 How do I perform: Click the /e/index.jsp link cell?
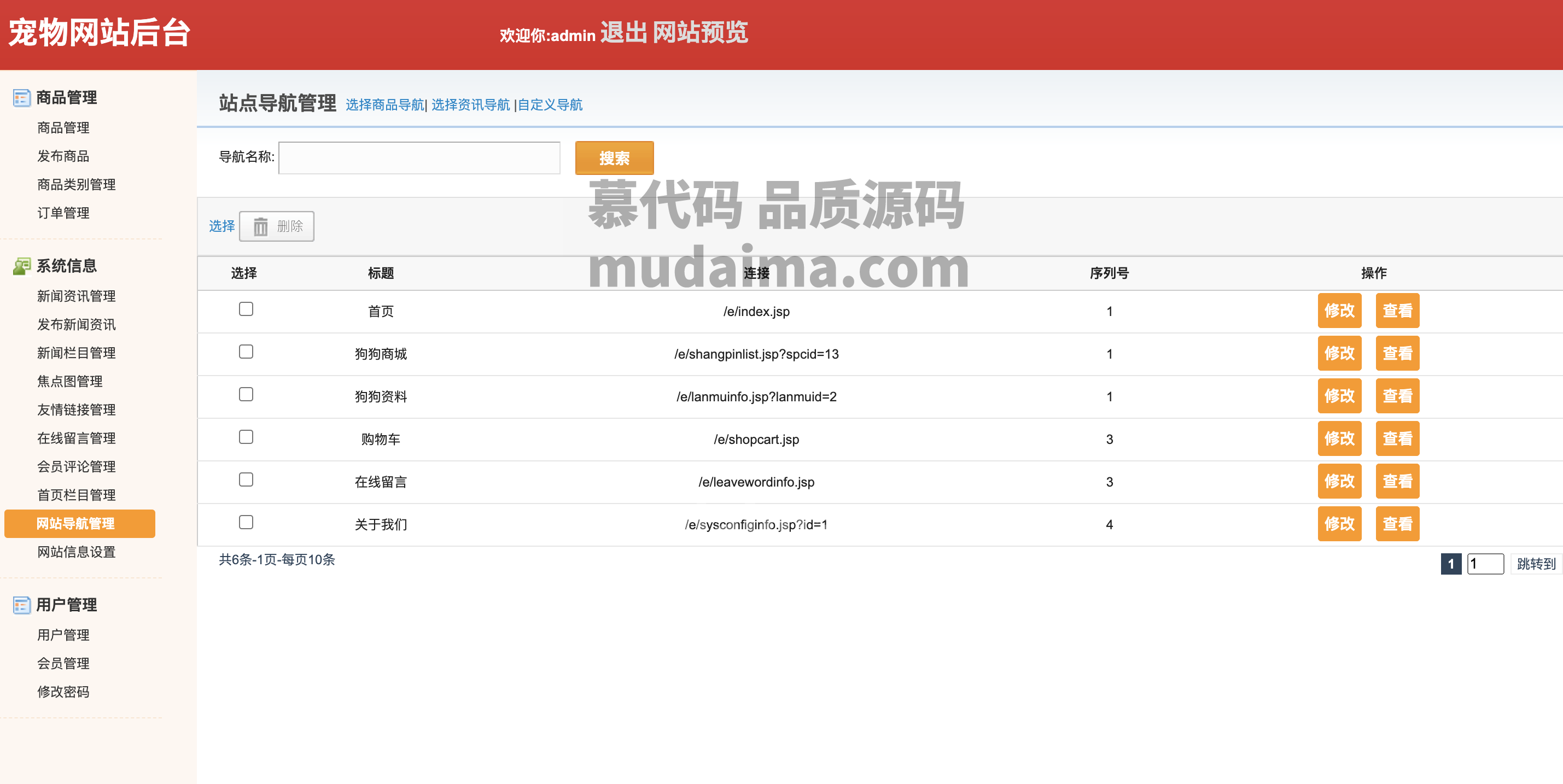(756, 312)
